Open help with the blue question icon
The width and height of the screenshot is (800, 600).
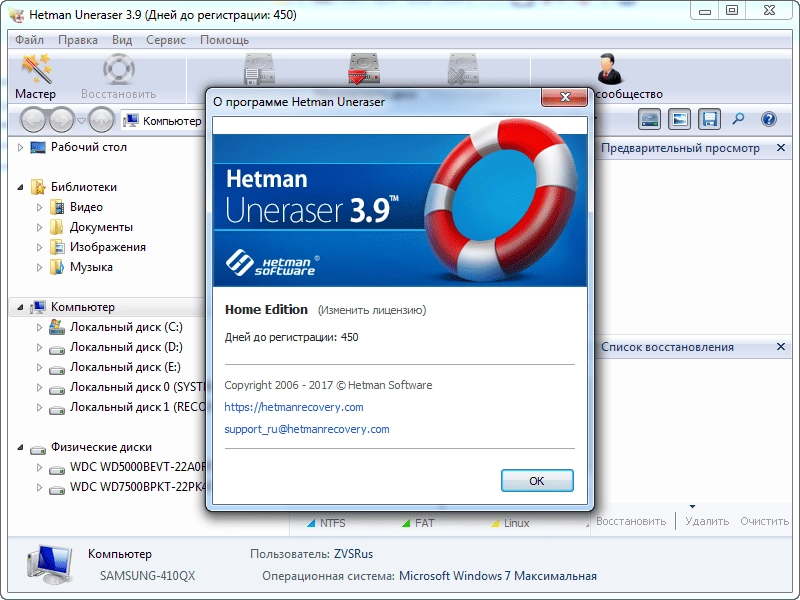click(768, 119)
